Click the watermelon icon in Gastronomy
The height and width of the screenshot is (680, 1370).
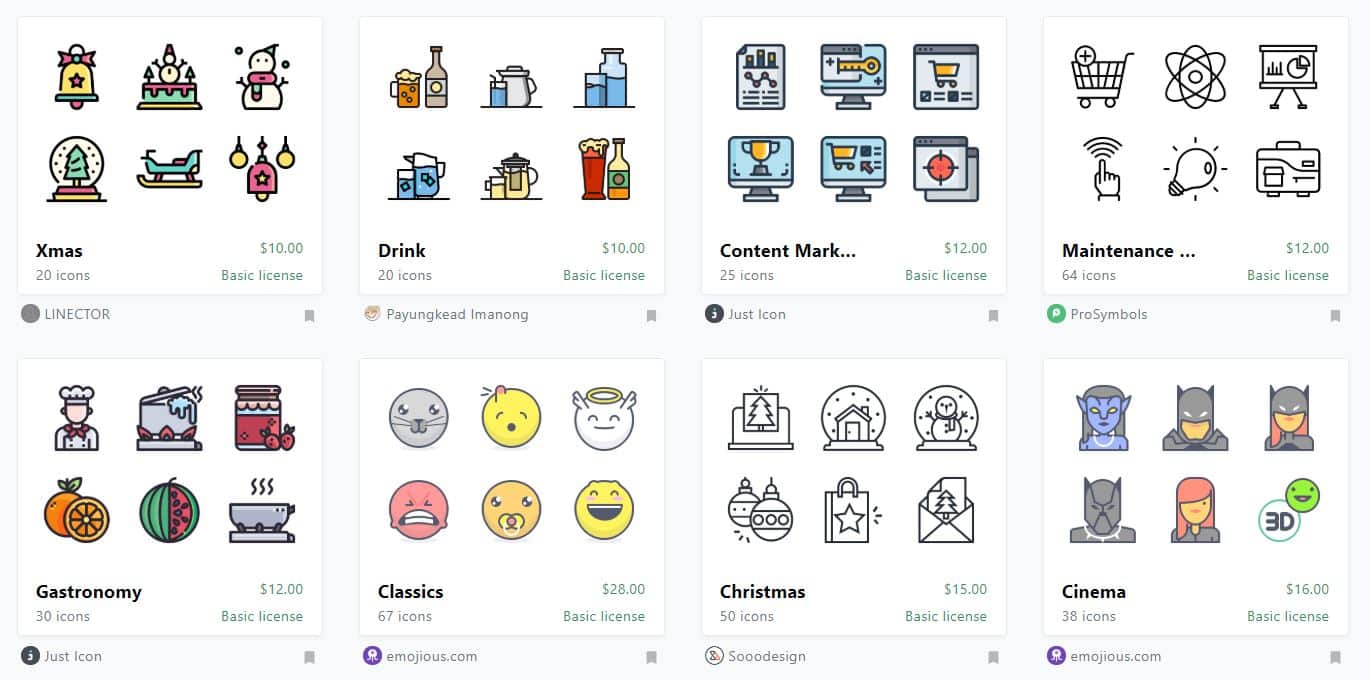tap(169, 511)
